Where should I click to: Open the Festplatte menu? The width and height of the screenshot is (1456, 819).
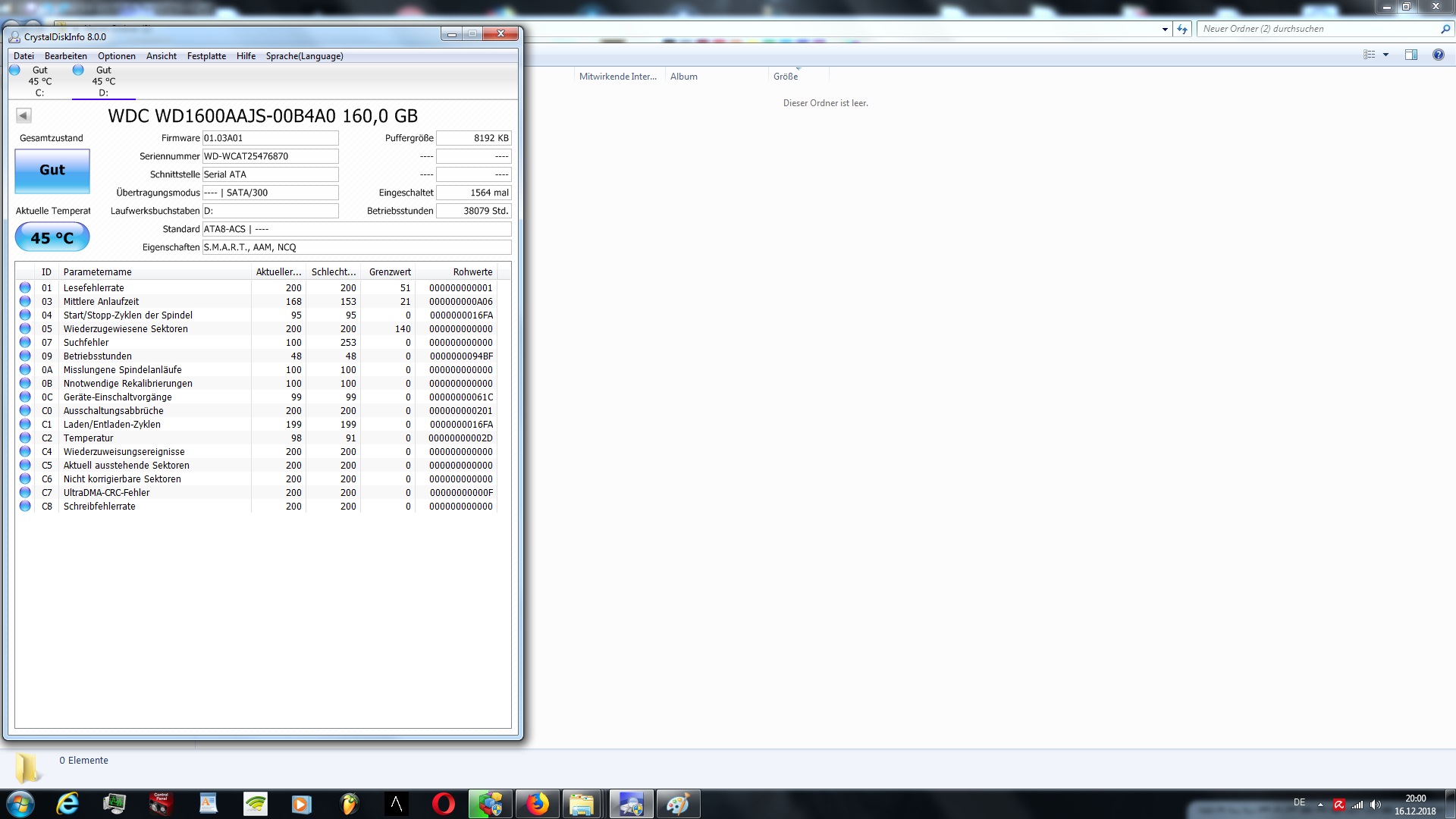tap(206, 56)
